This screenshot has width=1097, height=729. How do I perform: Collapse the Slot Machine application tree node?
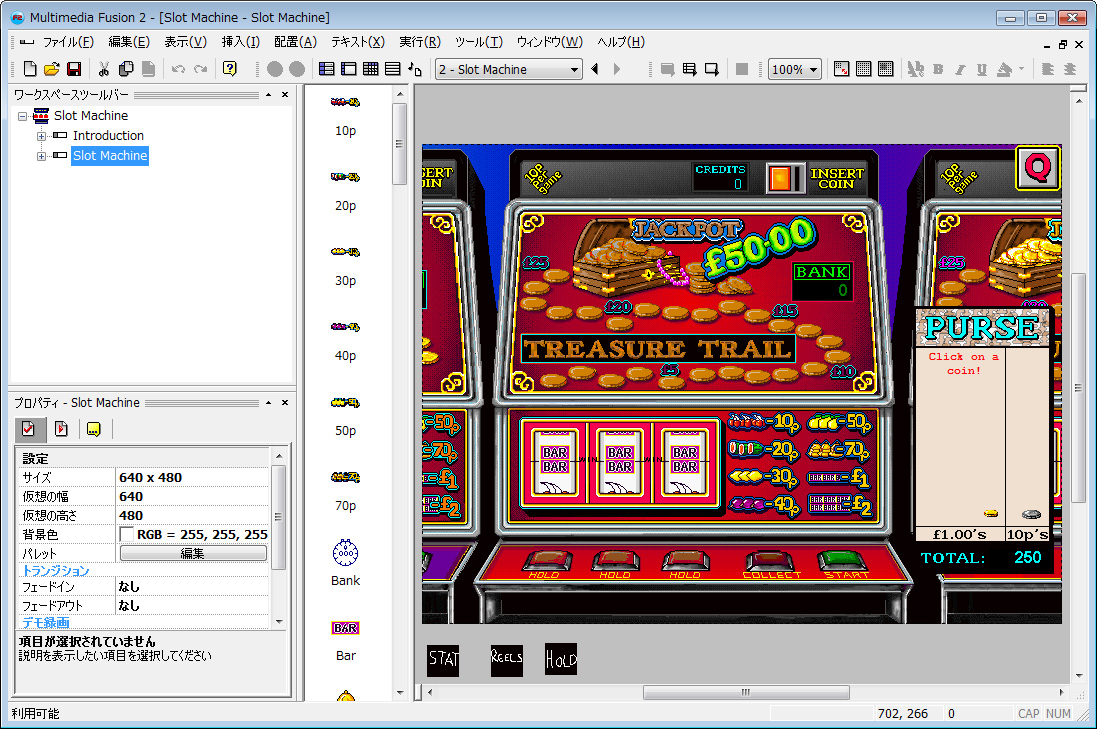click(x=22, y=116)
